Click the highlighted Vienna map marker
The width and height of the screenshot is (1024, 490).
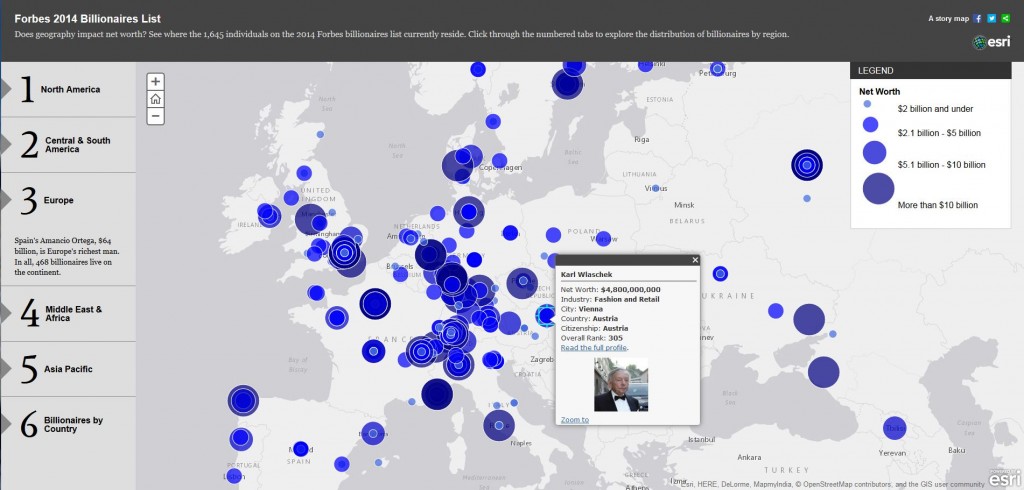point(547,316)
